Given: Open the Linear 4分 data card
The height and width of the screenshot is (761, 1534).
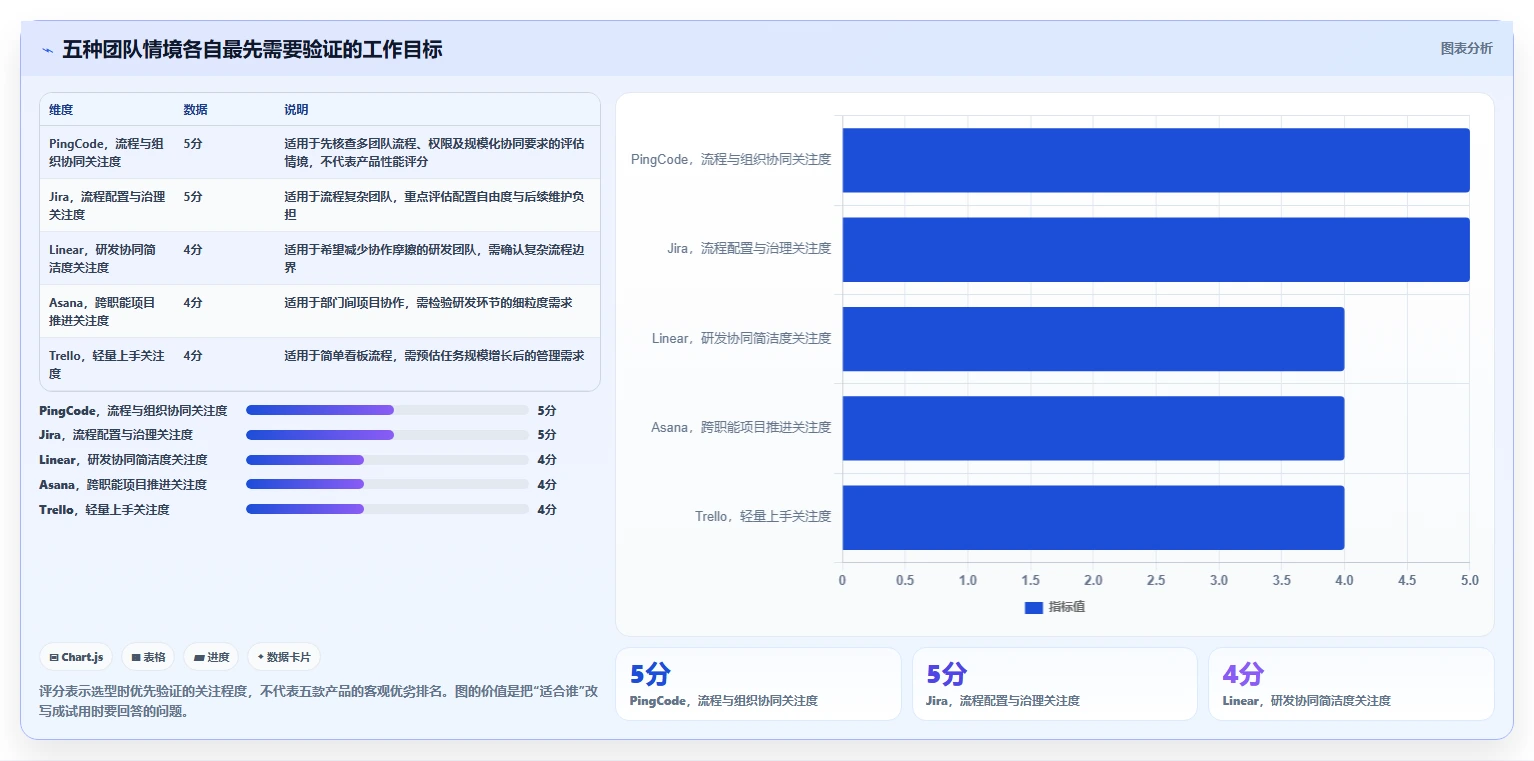Looking at the screenshot, I should pyautogui.click(x=1351, y=684).
